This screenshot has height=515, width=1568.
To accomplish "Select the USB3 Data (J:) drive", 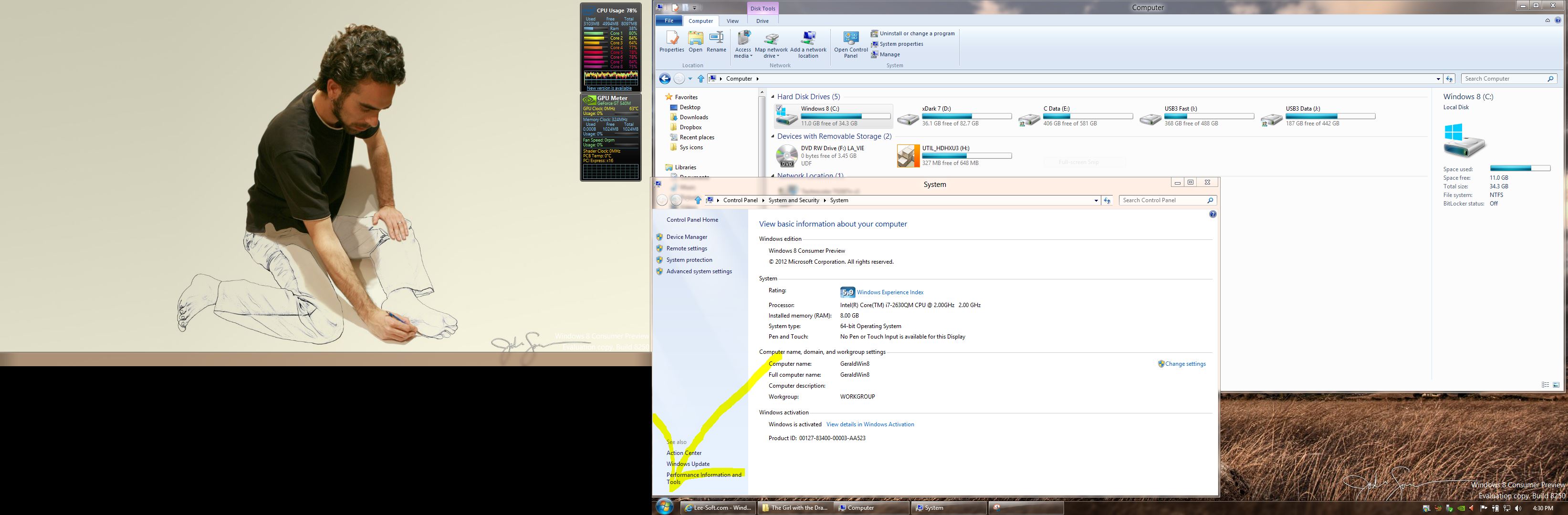I will 1317,115.
